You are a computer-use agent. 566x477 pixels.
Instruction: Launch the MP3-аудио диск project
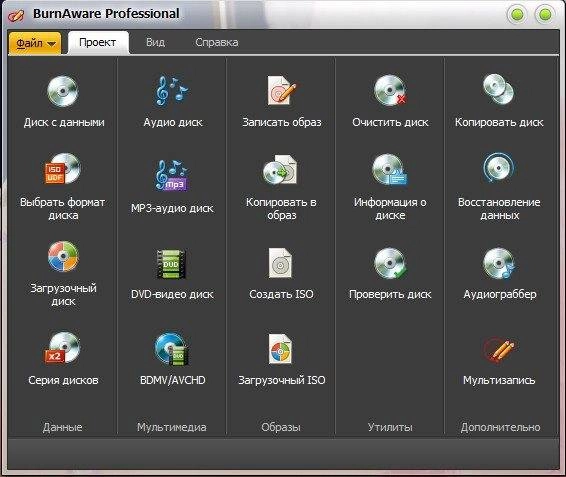point(172,187)
